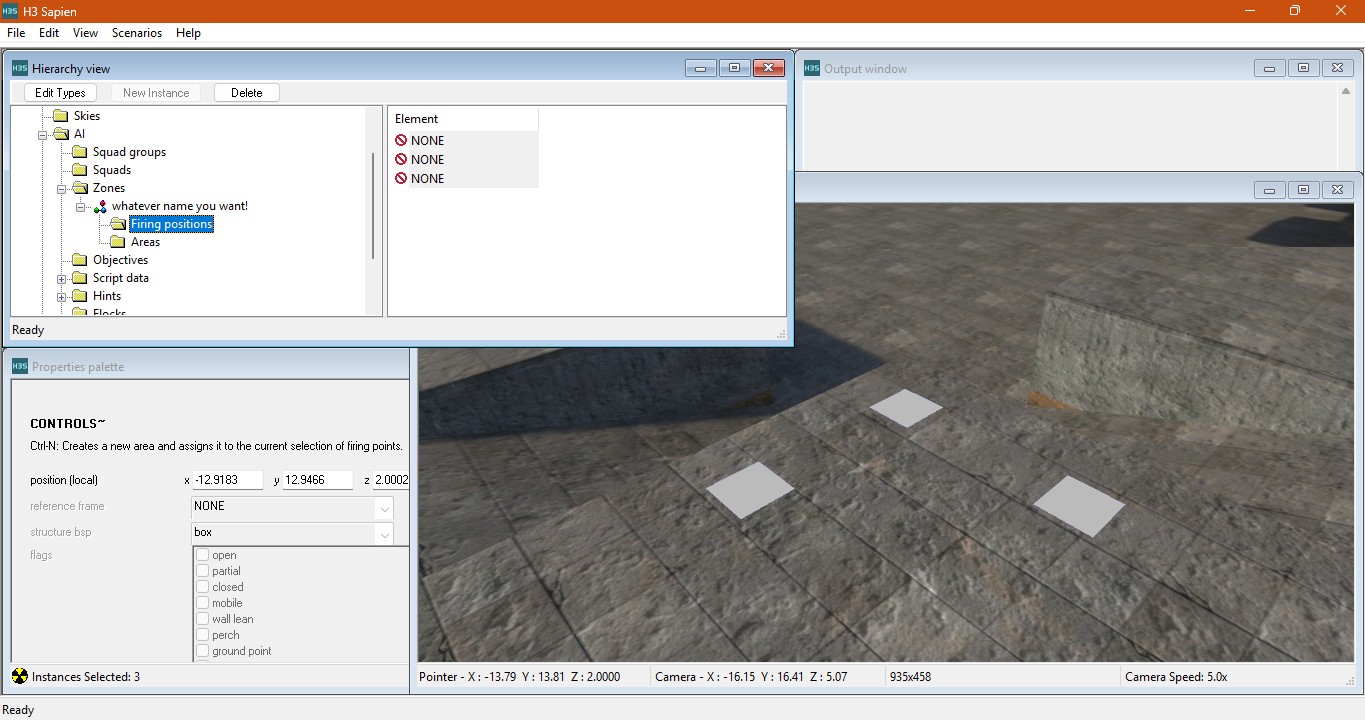This screenshot has width=1365, height=720.
Task: Click the 'Camera - X : -16.15' status readout
Action: tap(751, 677)
